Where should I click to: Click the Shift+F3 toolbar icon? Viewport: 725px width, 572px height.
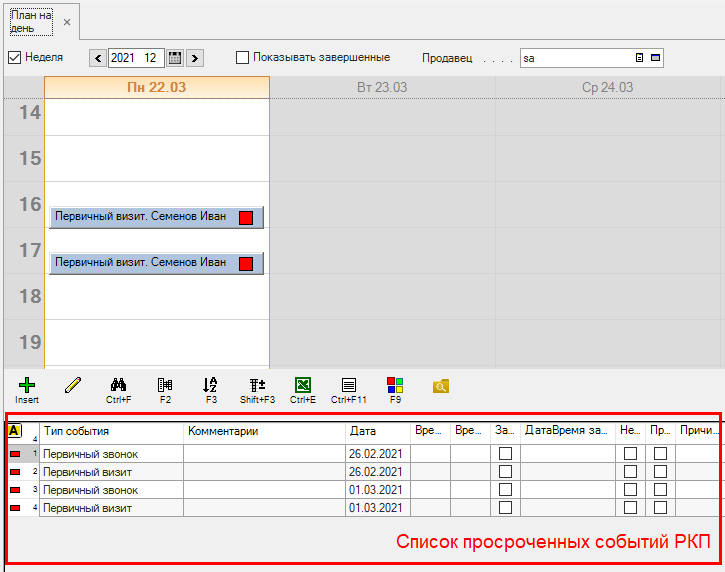pyautogui.click(x=257, y=385)
